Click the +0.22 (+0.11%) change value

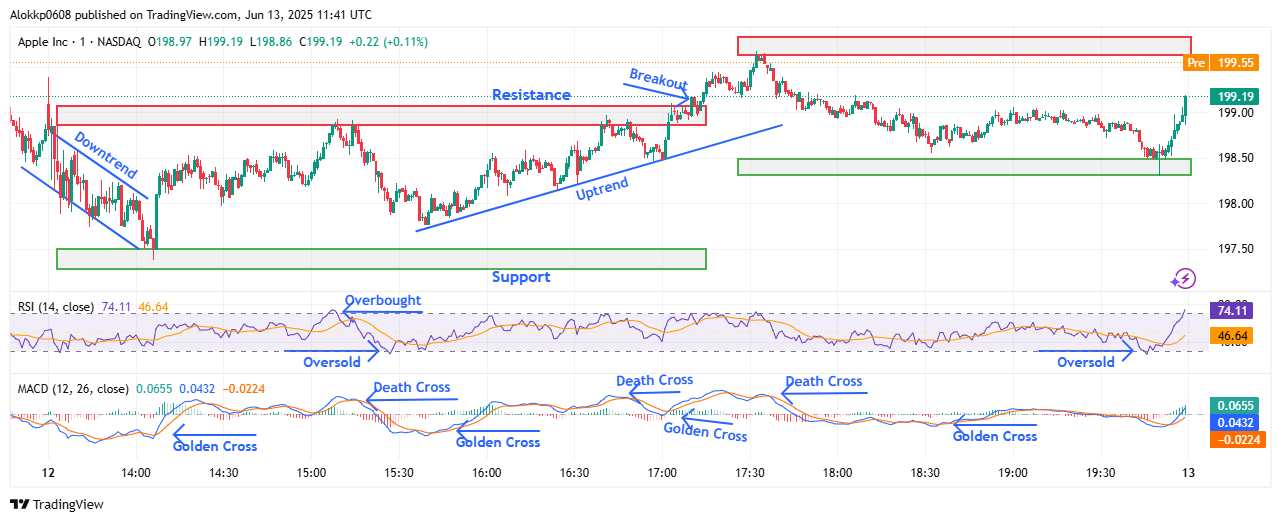[391, 41]
